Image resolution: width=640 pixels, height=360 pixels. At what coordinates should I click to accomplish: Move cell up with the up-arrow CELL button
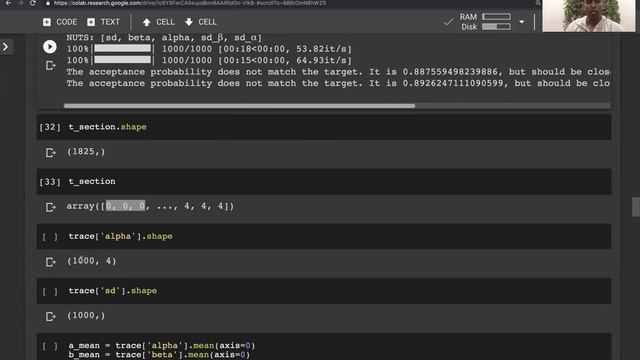coord(158,22)
